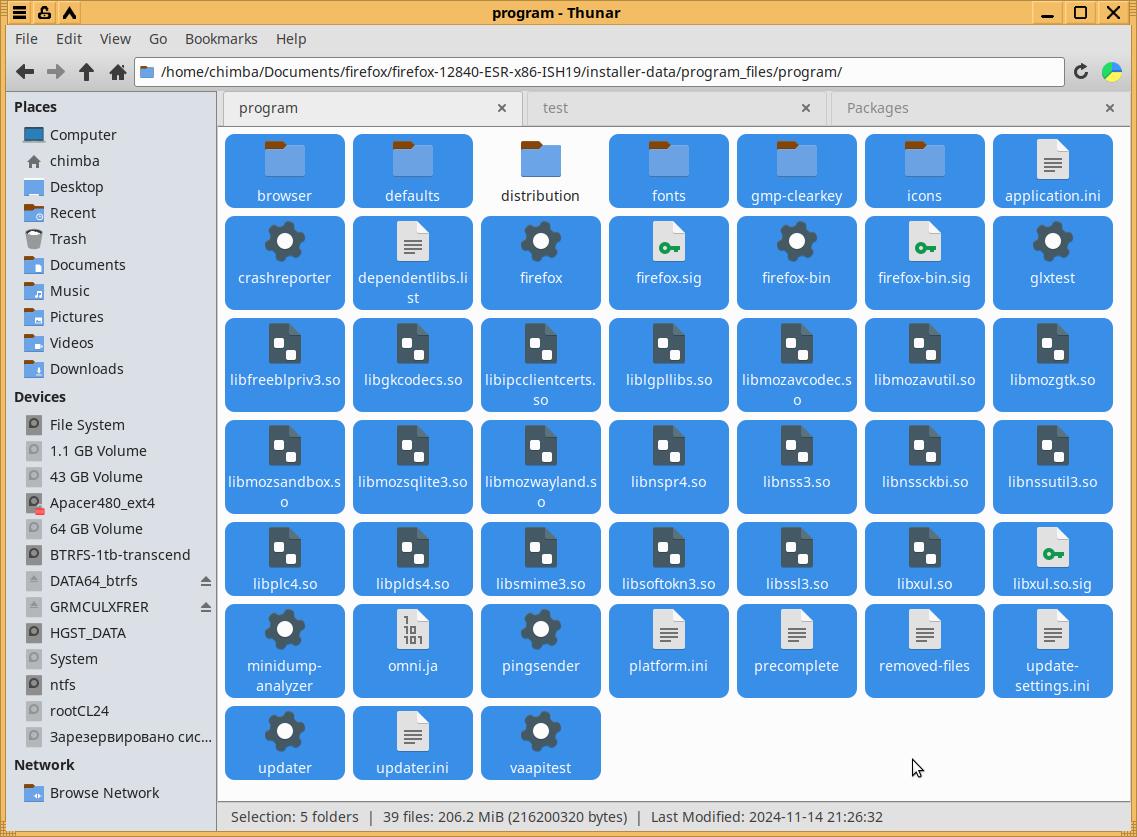This screenshot has height=837, width=1137.
Task: Open Desktop in the sidebar
Action: [x=111, y=187]
